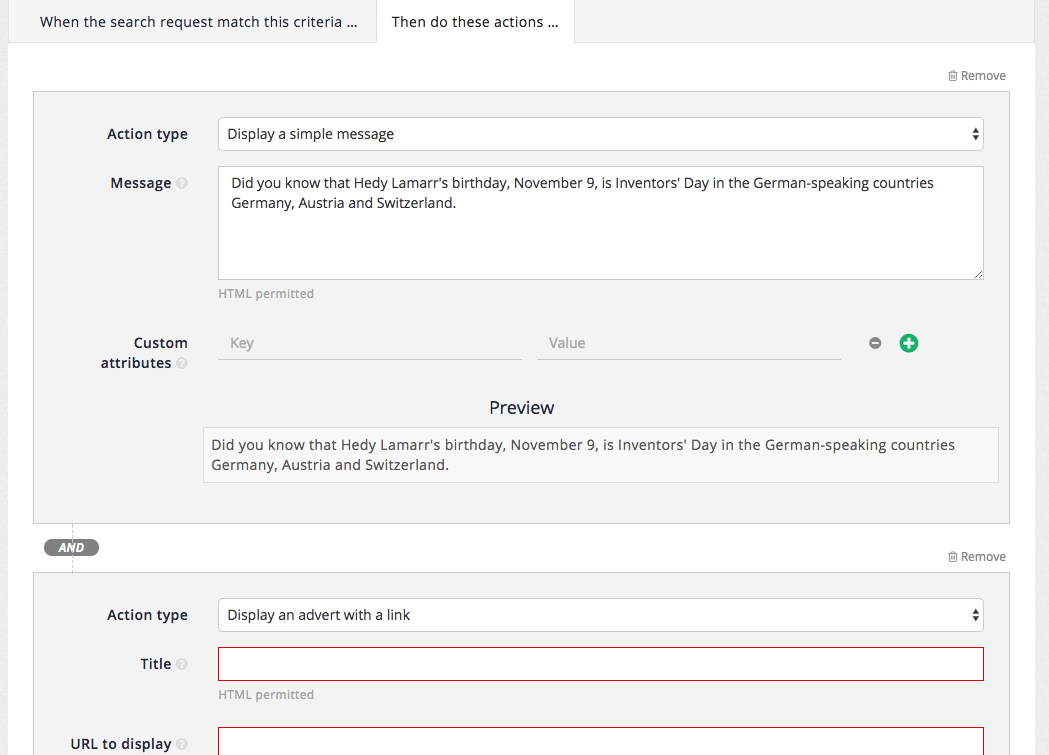Viewport: 1049px width, 755px height.
Task: Click the AND connector badge
Action: click(70, 547)
